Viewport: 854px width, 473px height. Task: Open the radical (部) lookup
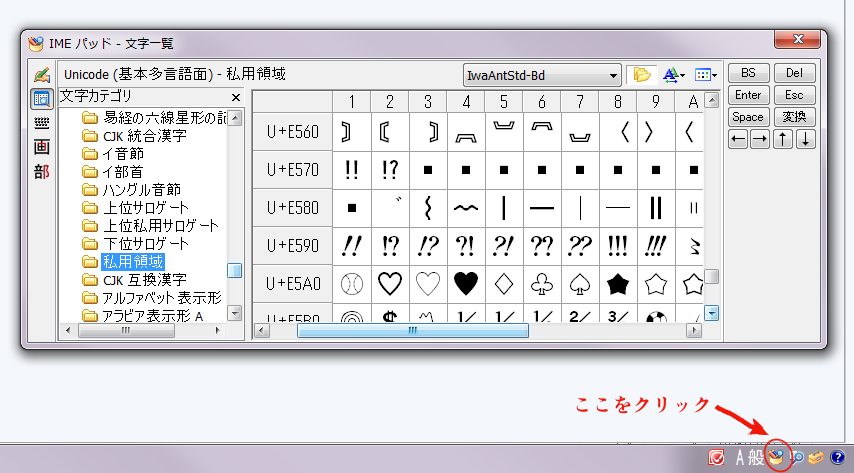tap(41, 171)
